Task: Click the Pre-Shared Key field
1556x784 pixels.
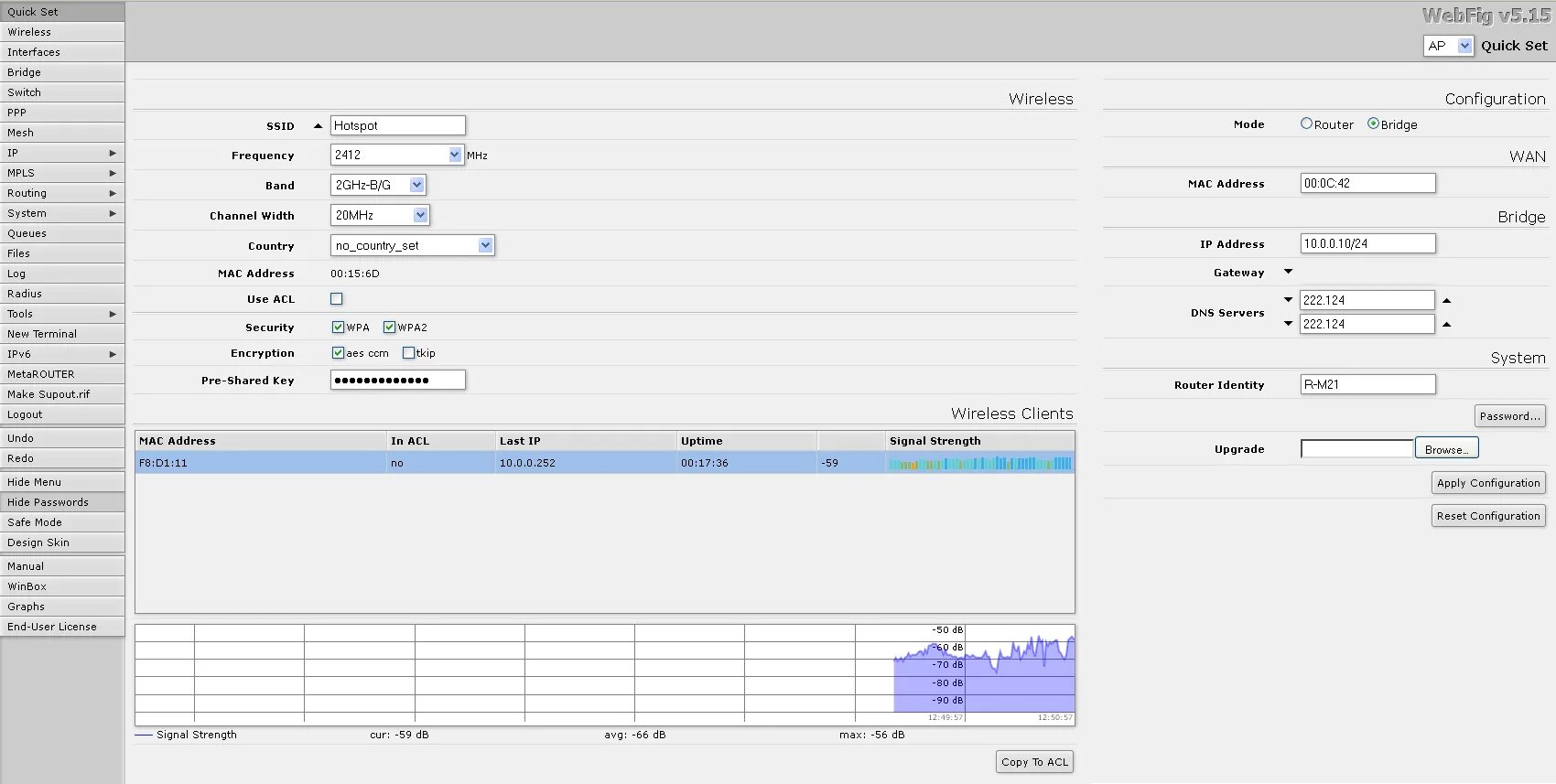Action: [398, 380]
